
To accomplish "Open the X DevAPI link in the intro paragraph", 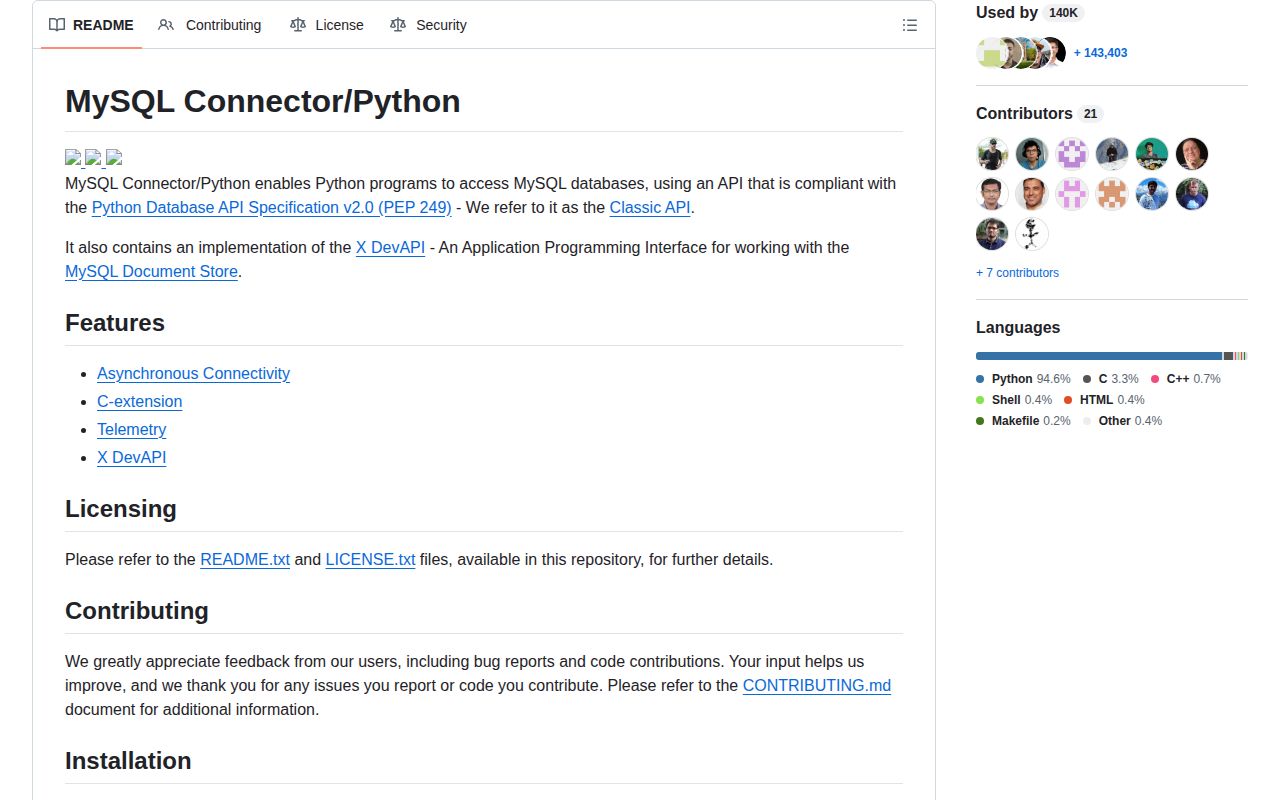I will click(390, 247).
